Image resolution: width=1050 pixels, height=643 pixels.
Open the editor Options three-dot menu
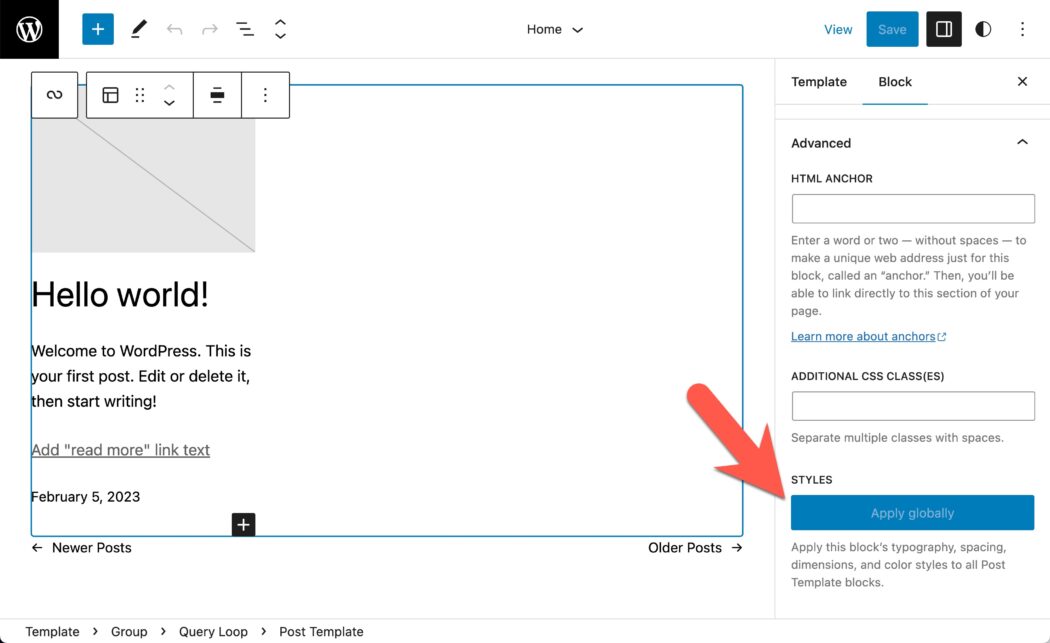coord(1022,29)
